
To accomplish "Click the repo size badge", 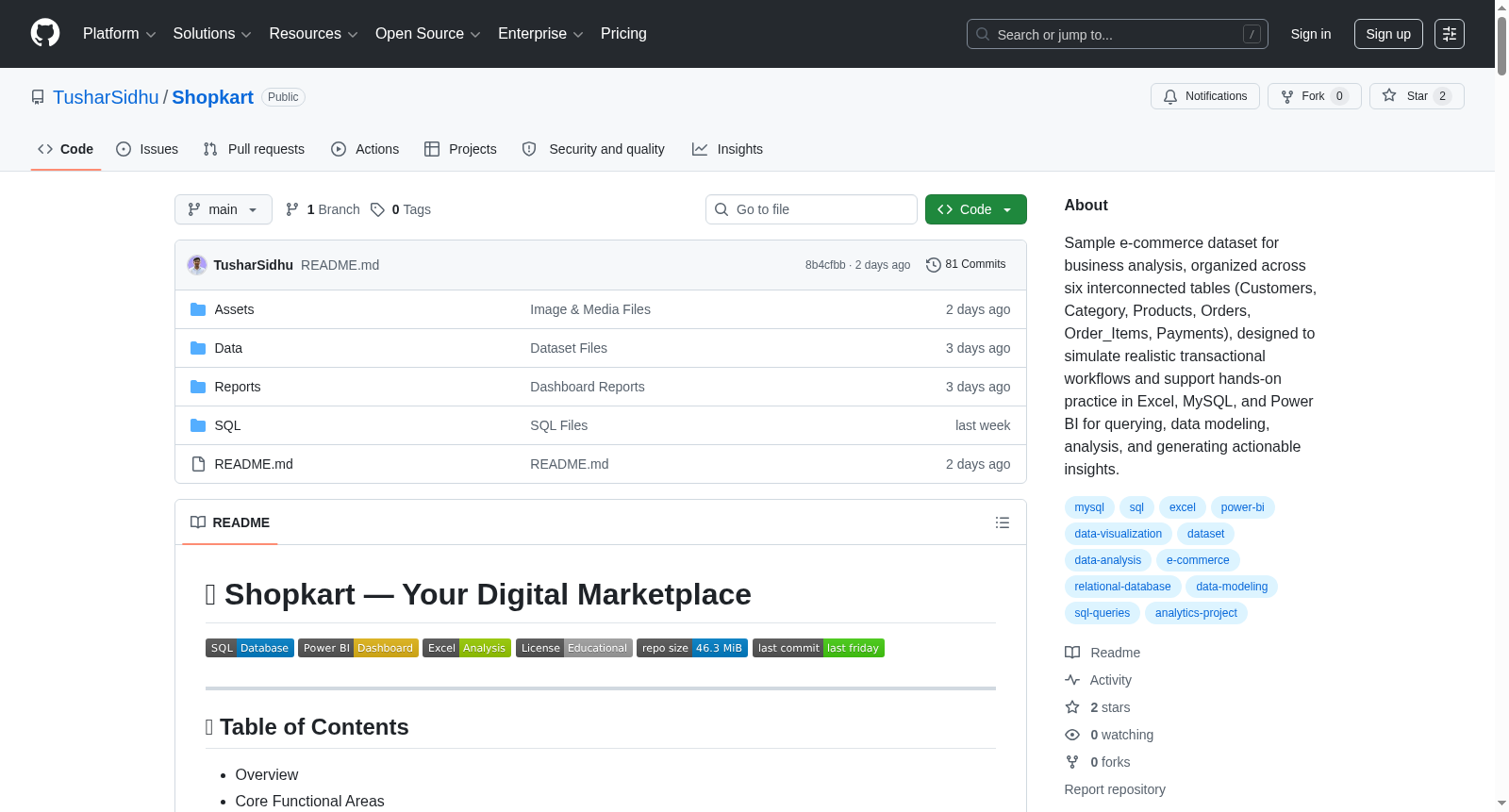I will pyautogui.click(x=692, y=648).
